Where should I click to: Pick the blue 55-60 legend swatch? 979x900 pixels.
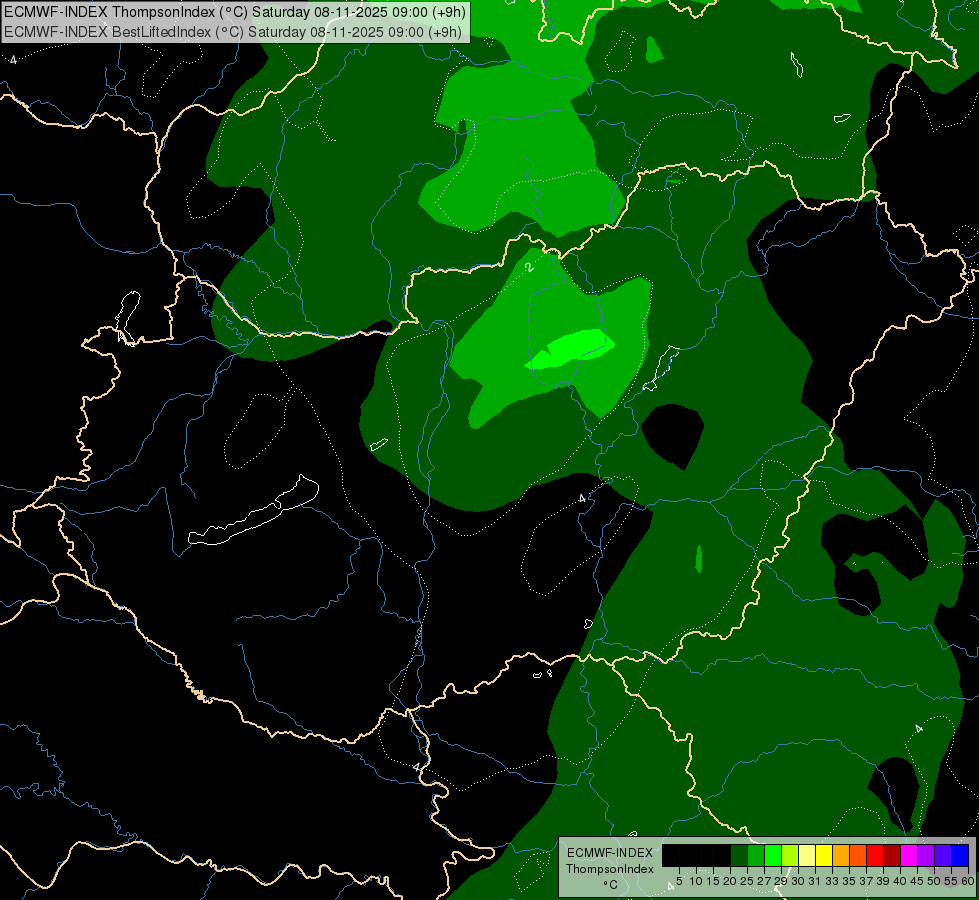[960, 855]
